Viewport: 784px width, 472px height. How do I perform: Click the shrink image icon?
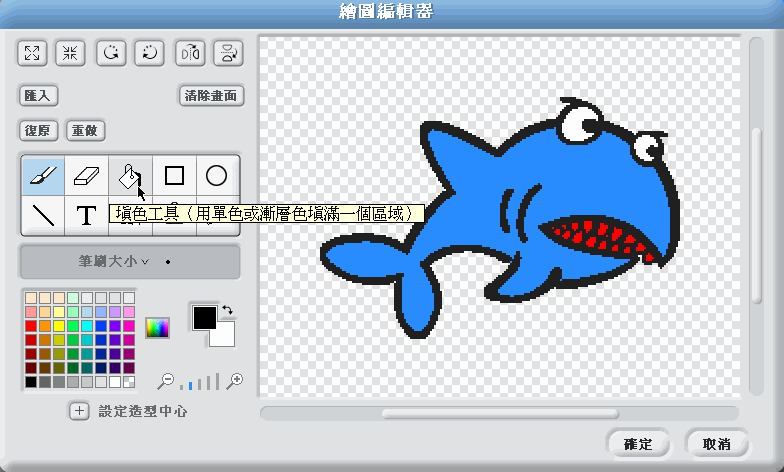point(71,53)
